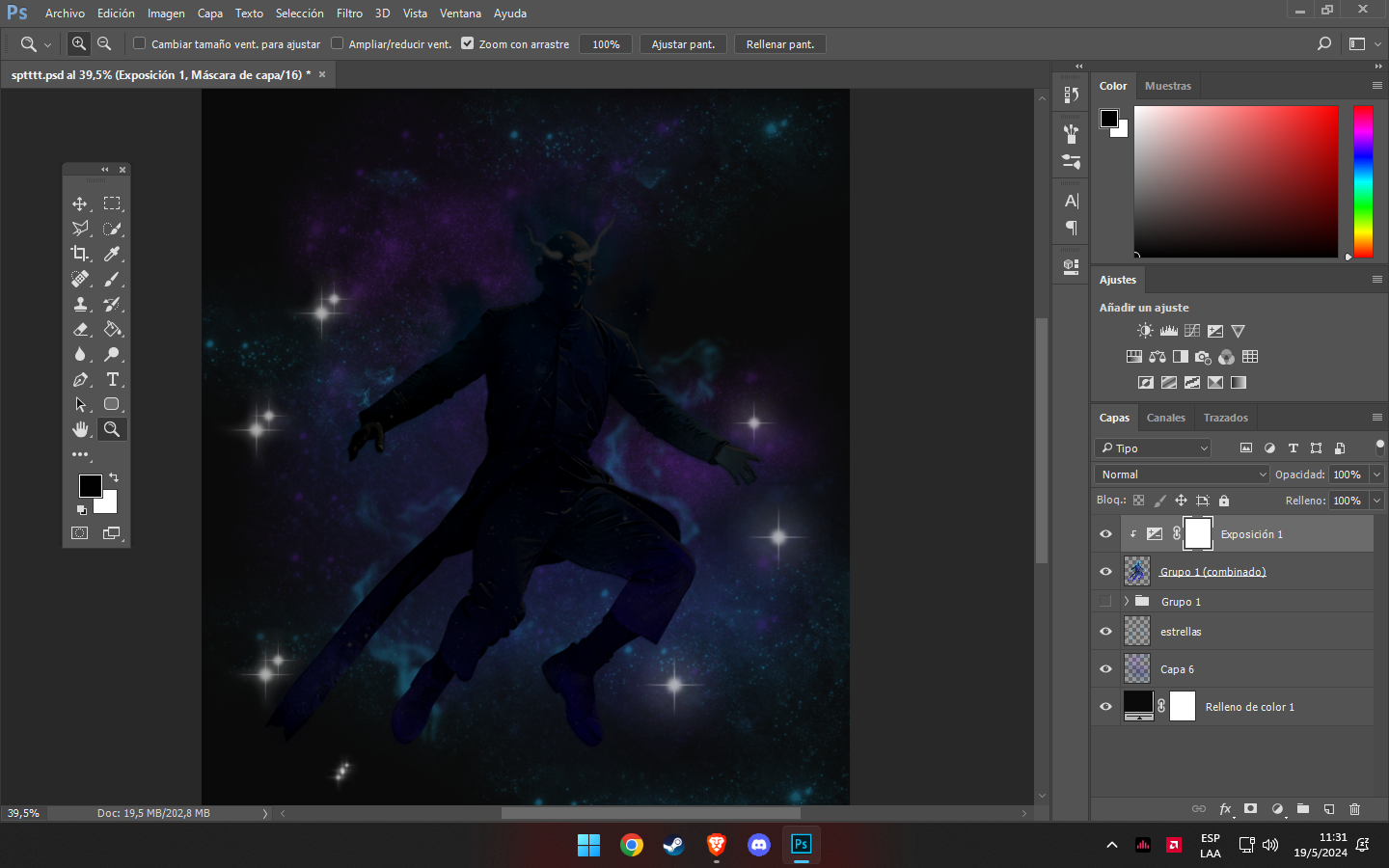This screenshot has height=868, width=1389.
Task: Open the Filtro menu
Action: pyautogui.click(x=349, y=14)
